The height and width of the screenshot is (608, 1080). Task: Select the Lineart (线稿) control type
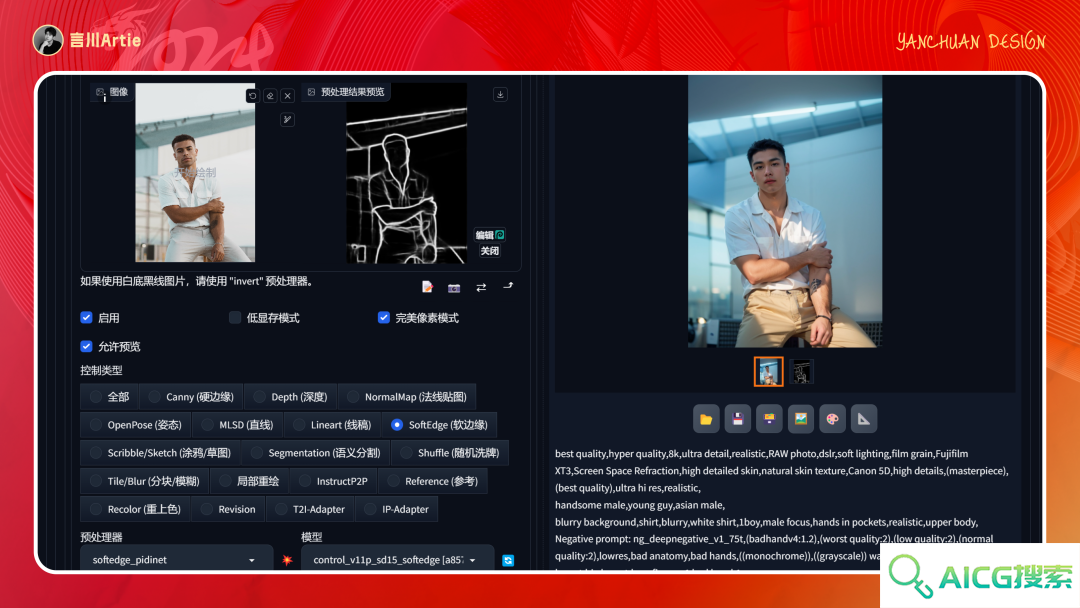[x=332, y=425]
